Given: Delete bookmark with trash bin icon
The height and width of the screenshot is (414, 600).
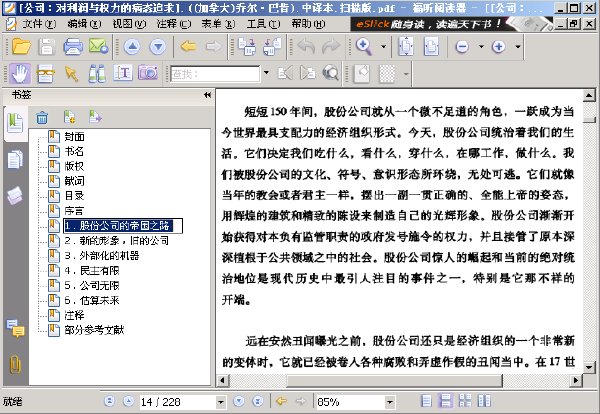Looking at the screenshot, I should pyautogui.click(x=42, y=117).
